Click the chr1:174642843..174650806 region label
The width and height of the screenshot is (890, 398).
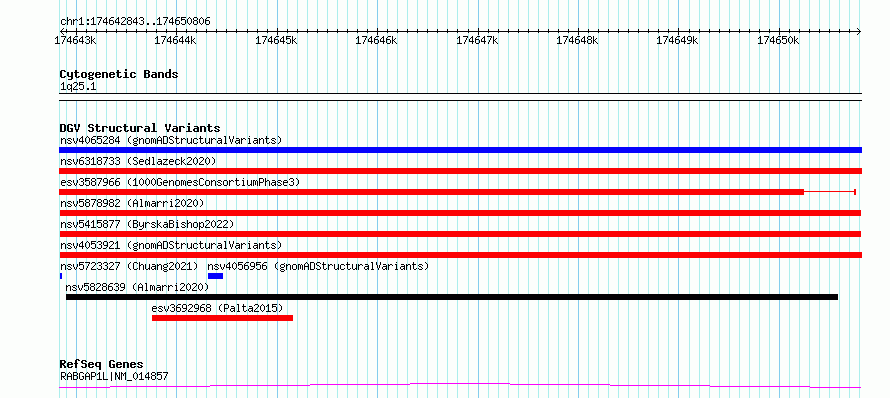136,22
